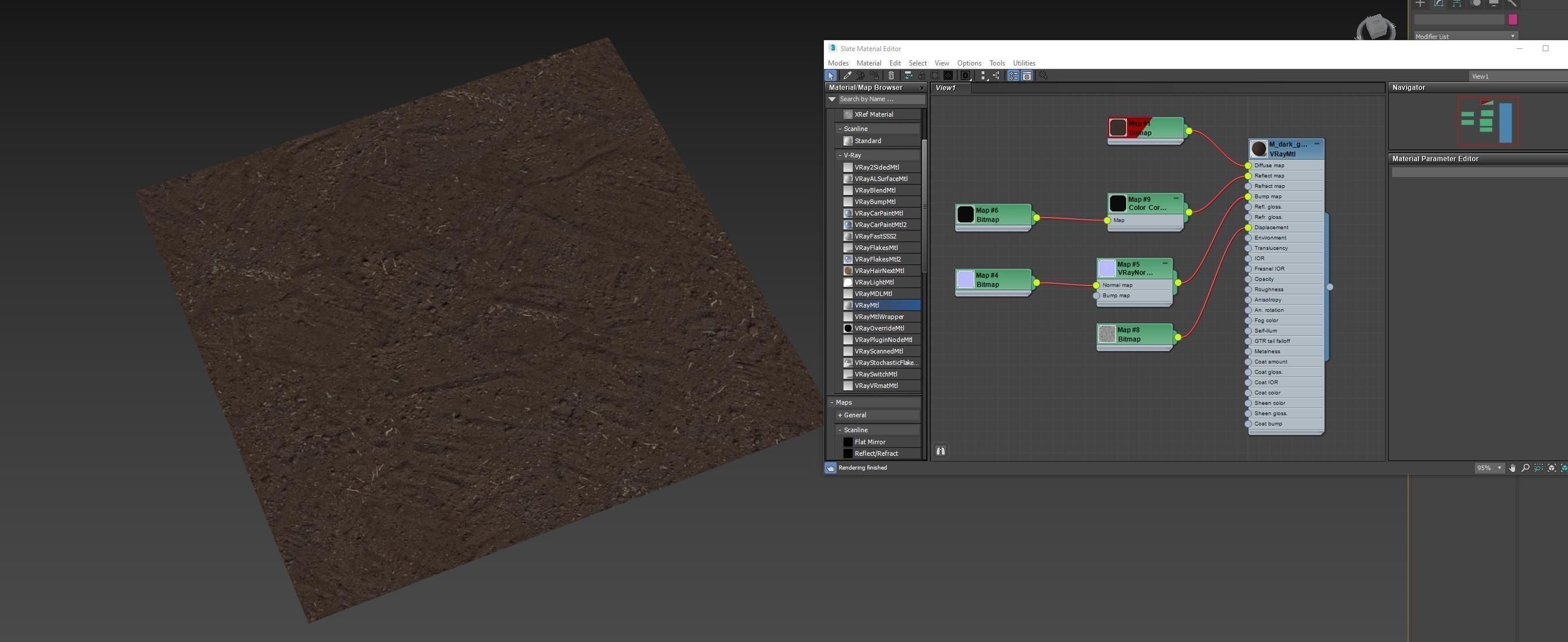1568x642 pixels.
Task: Open Modifier List dropdown
Action: click(1467, 36)
